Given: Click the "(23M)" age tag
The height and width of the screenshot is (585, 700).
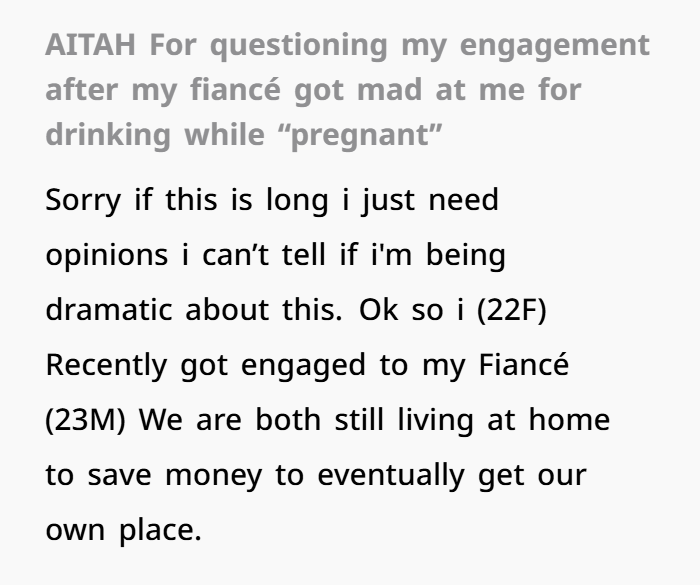Looking at the screenshot, I should (x=87, y=419).
